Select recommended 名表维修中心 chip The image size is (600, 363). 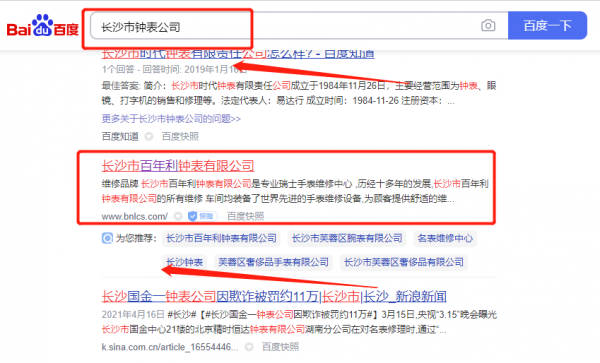(445, 238)
